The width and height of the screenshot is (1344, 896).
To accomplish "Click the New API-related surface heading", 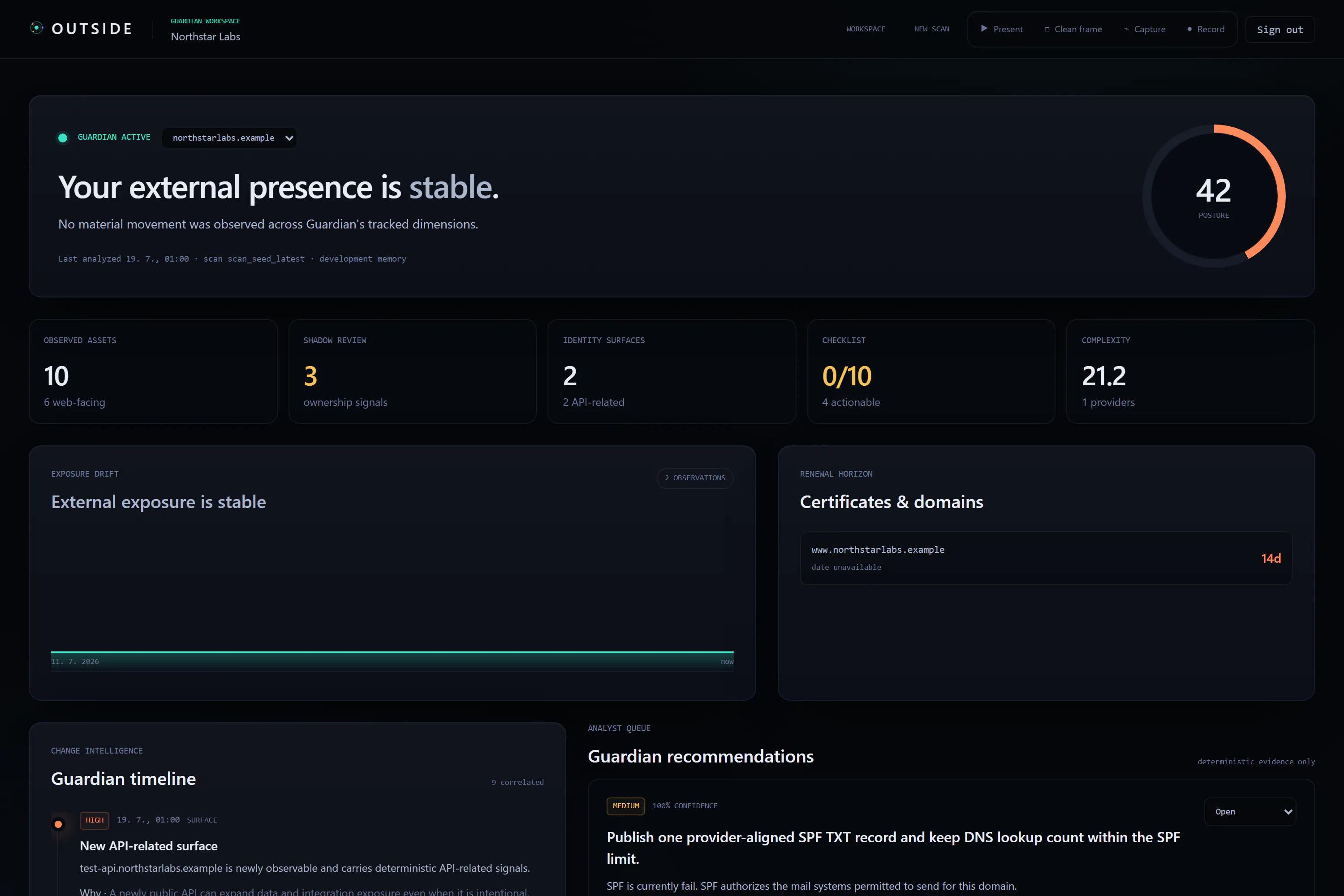I will tap(149, 846).
